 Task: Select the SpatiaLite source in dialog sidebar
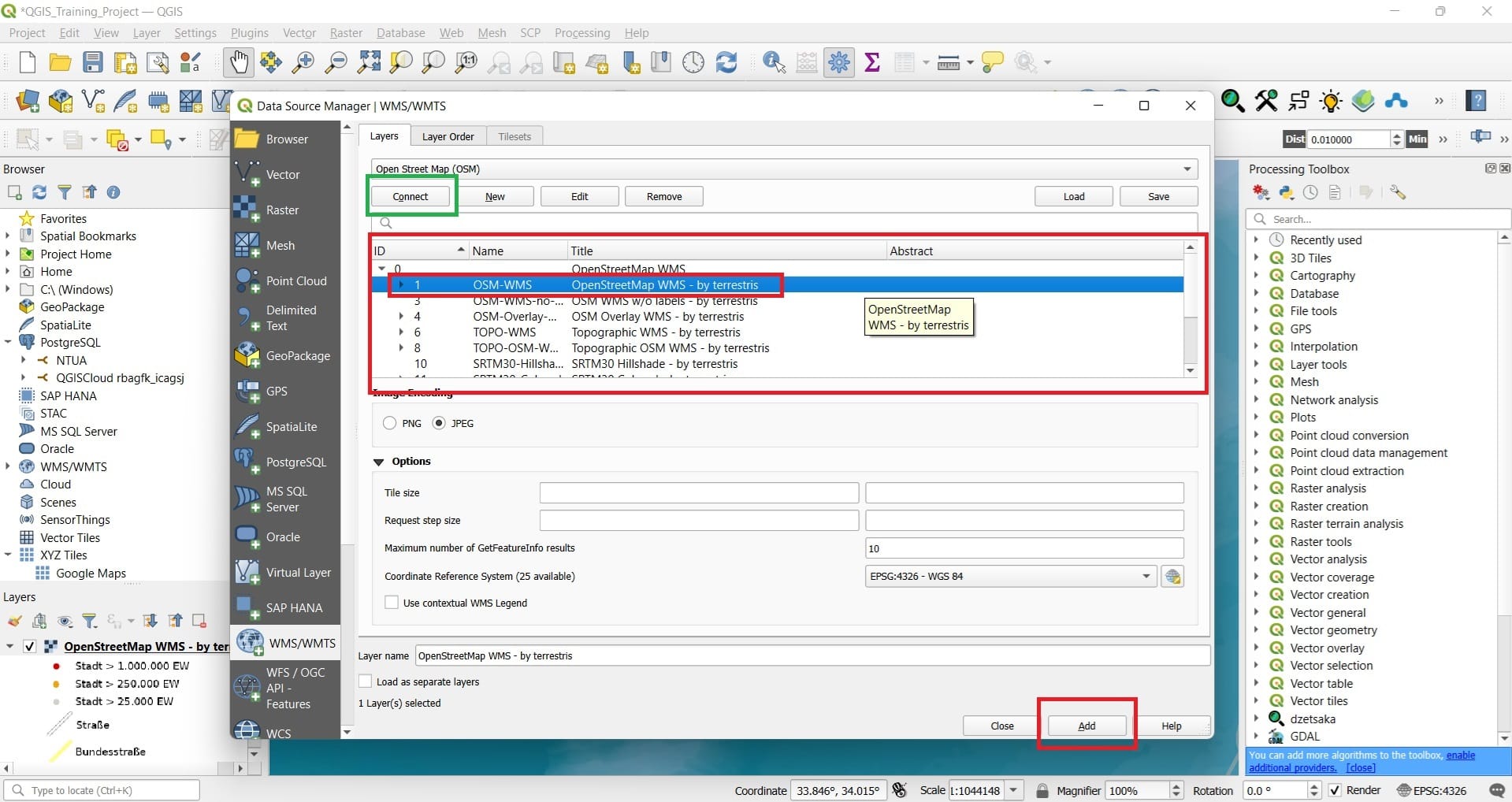(x=286, y=426)
